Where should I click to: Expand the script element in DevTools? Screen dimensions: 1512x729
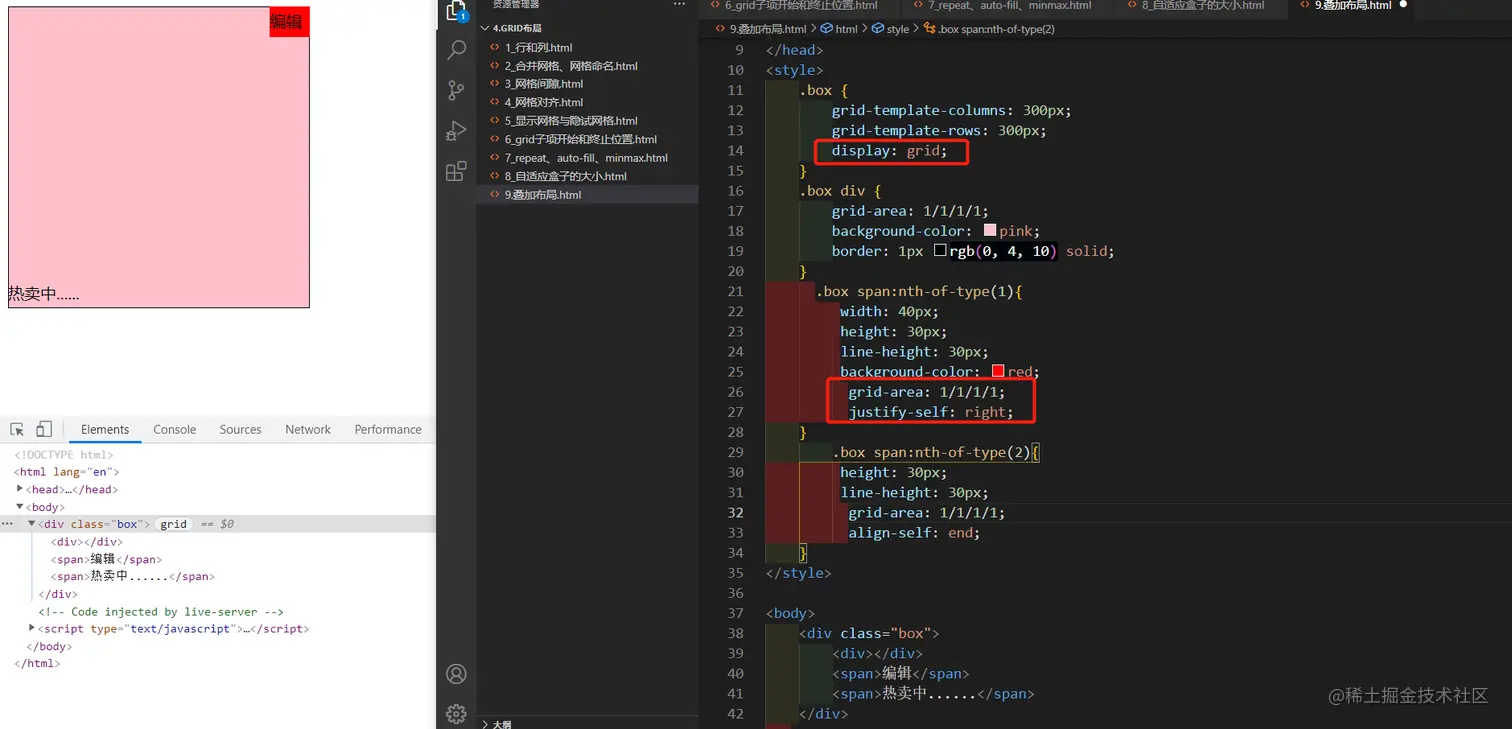tap(32, 629)
